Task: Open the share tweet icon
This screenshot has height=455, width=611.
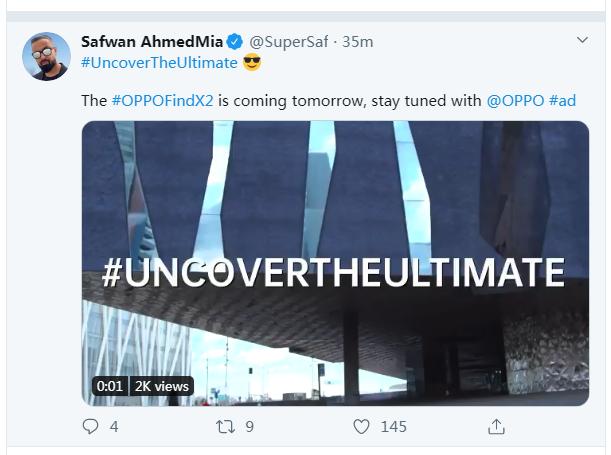Action: point(496,426)
